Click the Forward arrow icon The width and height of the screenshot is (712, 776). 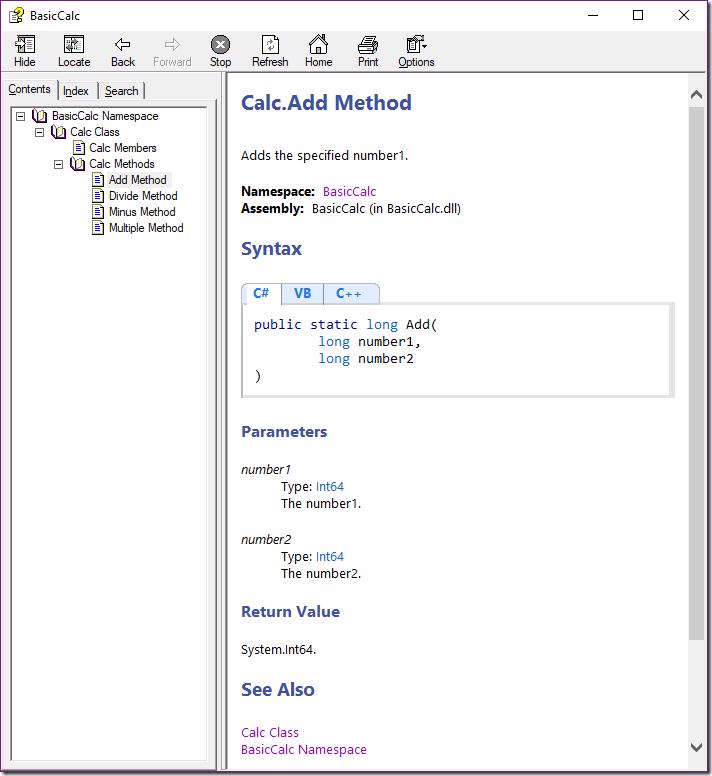(x=172, y=45)
